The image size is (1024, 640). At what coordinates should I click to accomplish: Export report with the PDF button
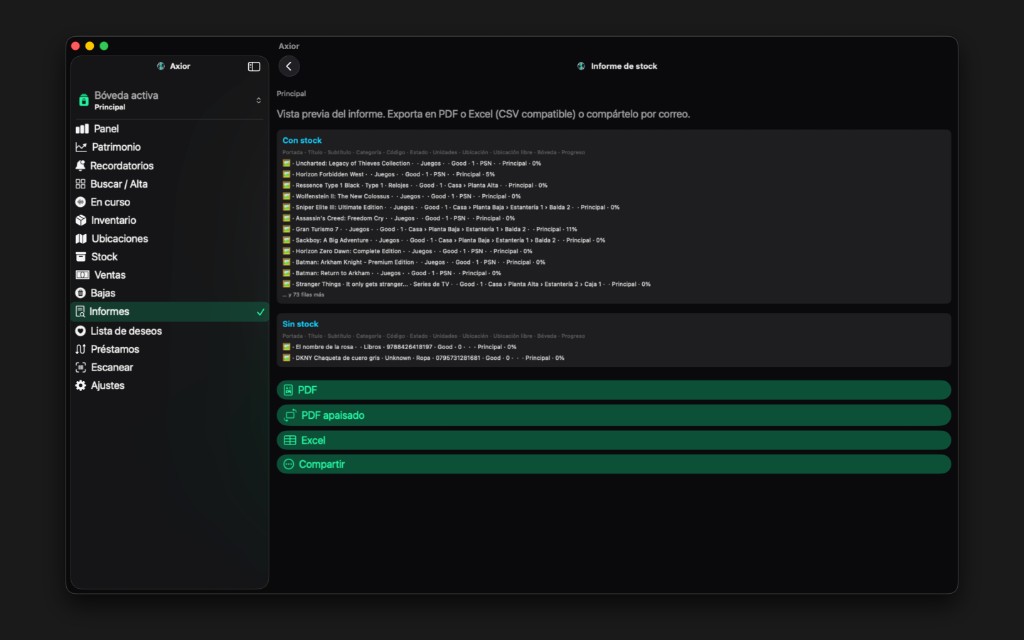click(x=614, y=390)
